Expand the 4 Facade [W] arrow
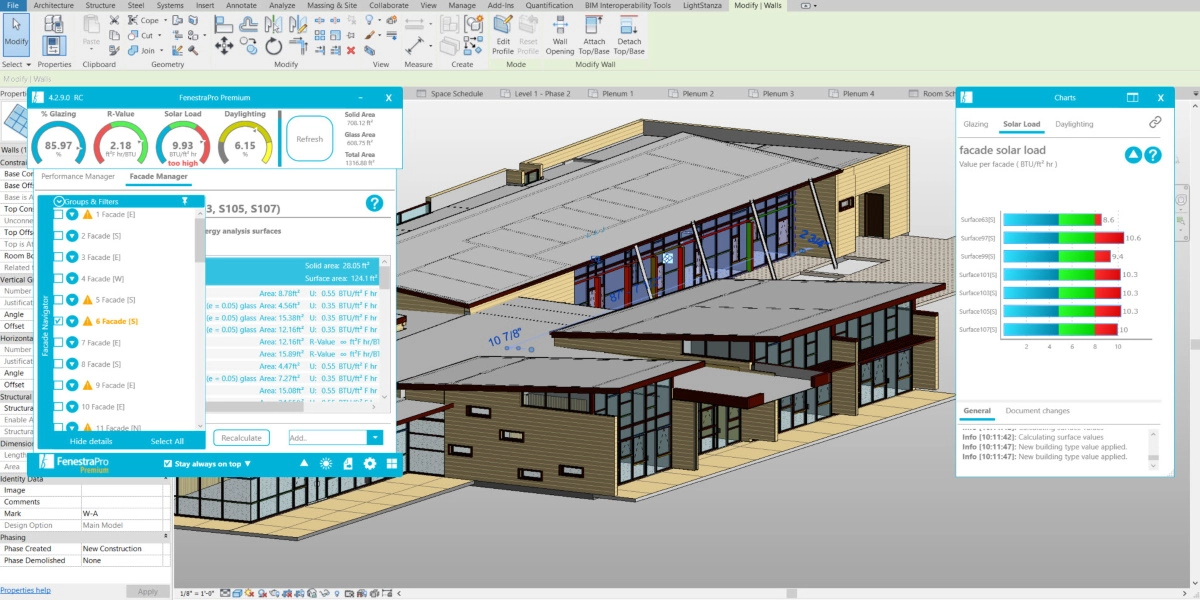Image resolution: width=1200 pixels, height=600 pixels. coord(72,279)
